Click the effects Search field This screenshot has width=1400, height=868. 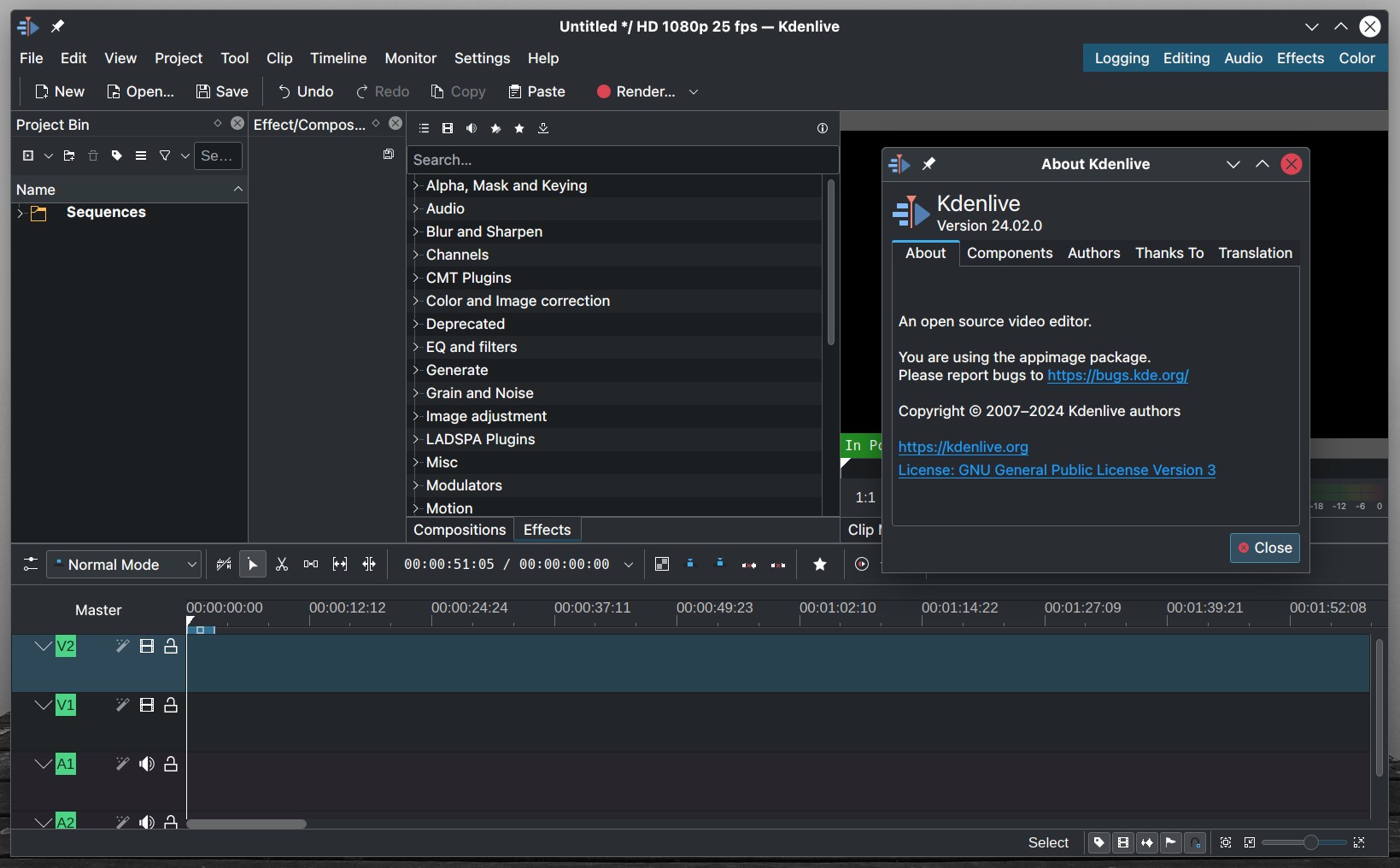click(623, 160)
